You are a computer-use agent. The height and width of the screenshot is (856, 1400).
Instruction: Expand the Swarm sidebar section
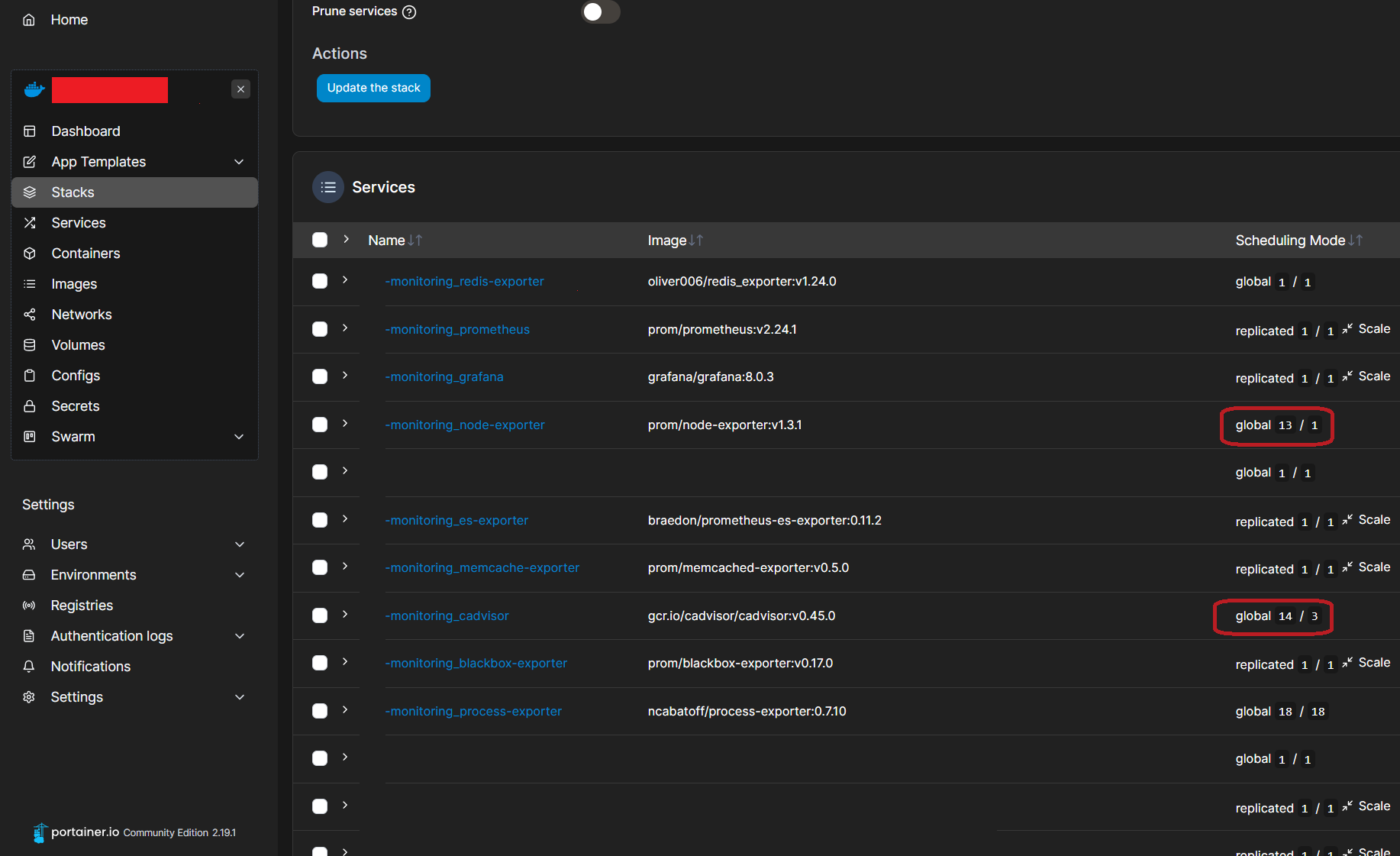(239, 436)
